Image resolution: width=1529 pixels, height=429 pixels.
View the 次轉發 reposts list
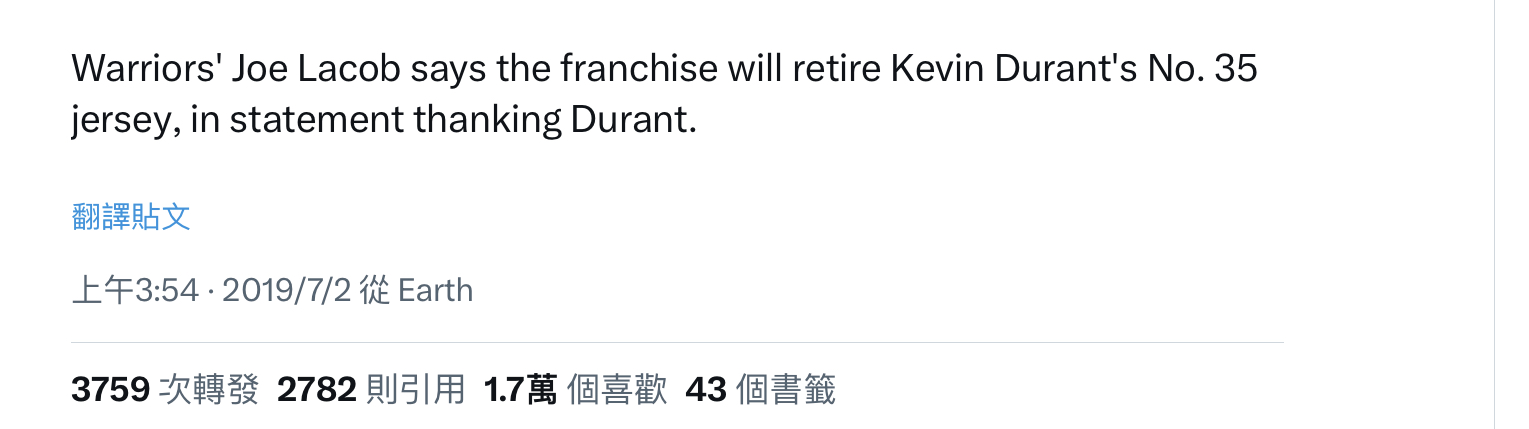(x=209, y=390)
